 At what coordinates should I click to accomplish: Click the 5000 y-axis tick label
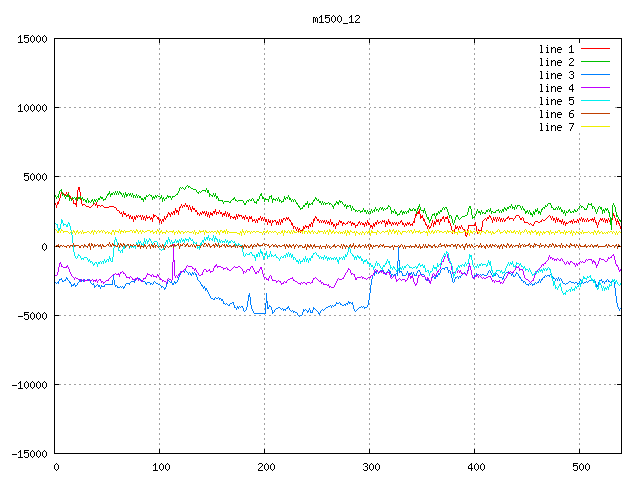point(33,177)
